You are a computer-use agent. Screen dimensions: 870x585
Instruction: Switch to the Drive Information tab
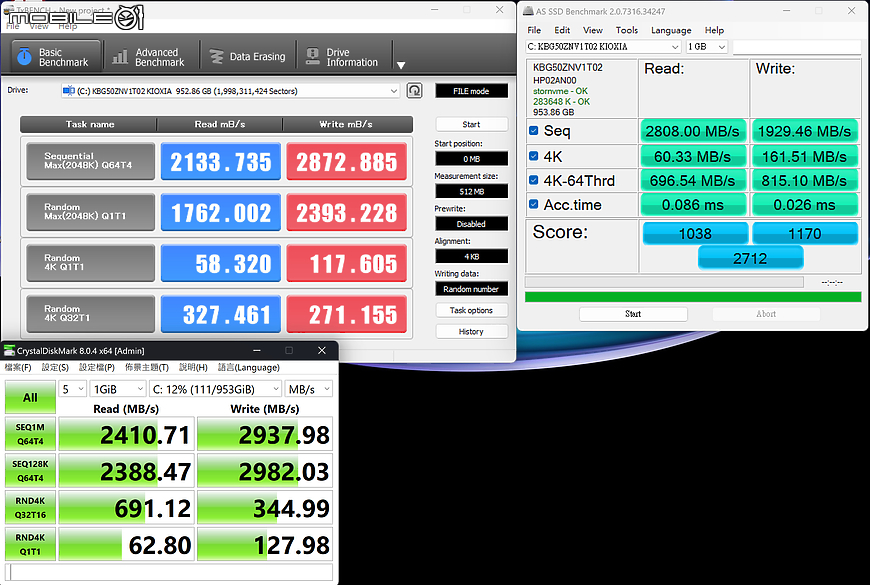click(x=343, y=57)
